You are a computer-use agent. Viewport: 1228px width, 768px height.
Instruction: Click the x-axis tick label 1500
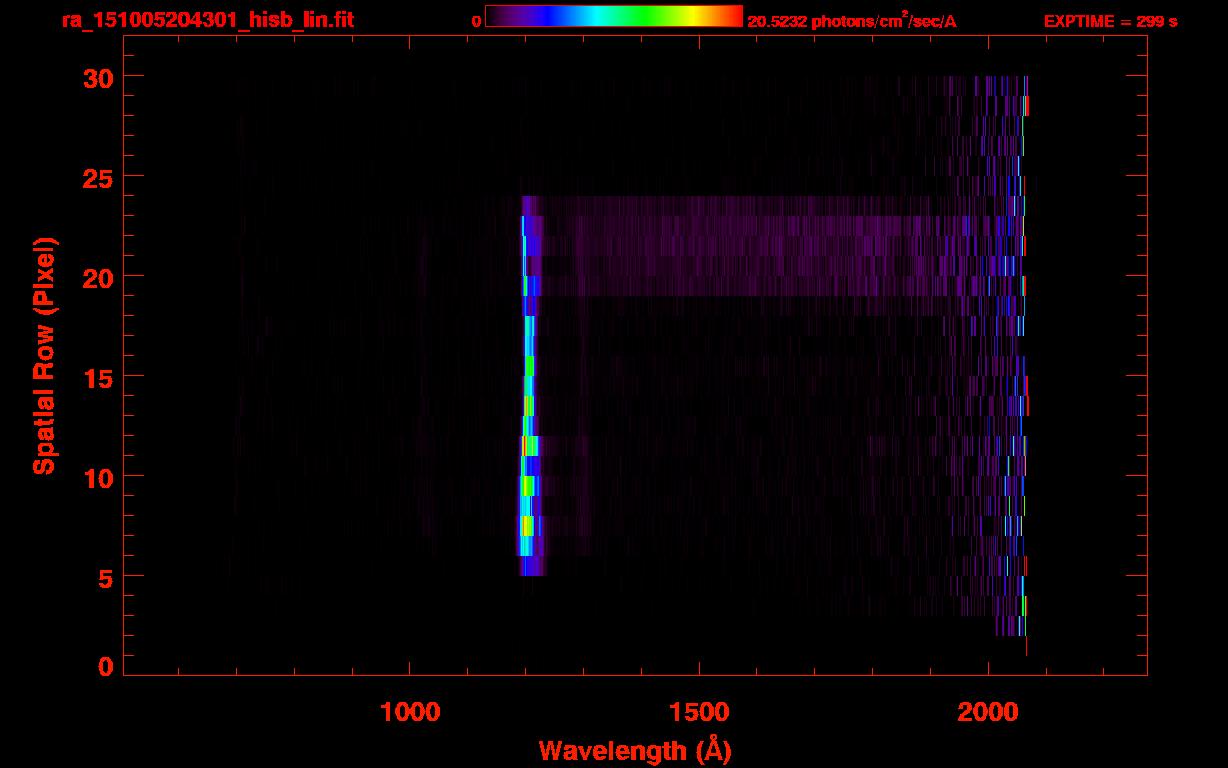(x=699, y=712)
